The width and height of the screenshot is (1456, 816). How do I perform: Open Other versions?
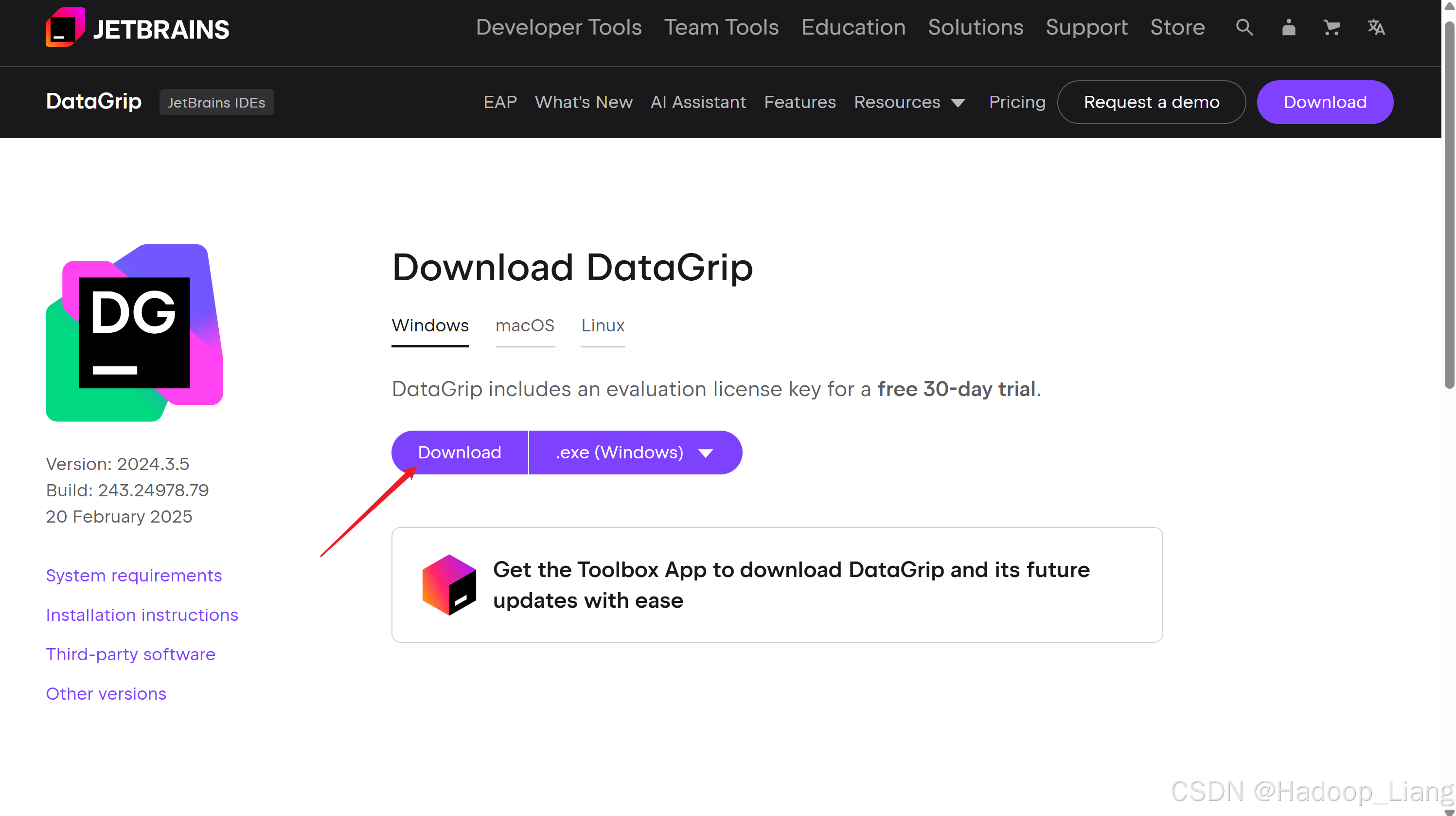pos(106,693)
